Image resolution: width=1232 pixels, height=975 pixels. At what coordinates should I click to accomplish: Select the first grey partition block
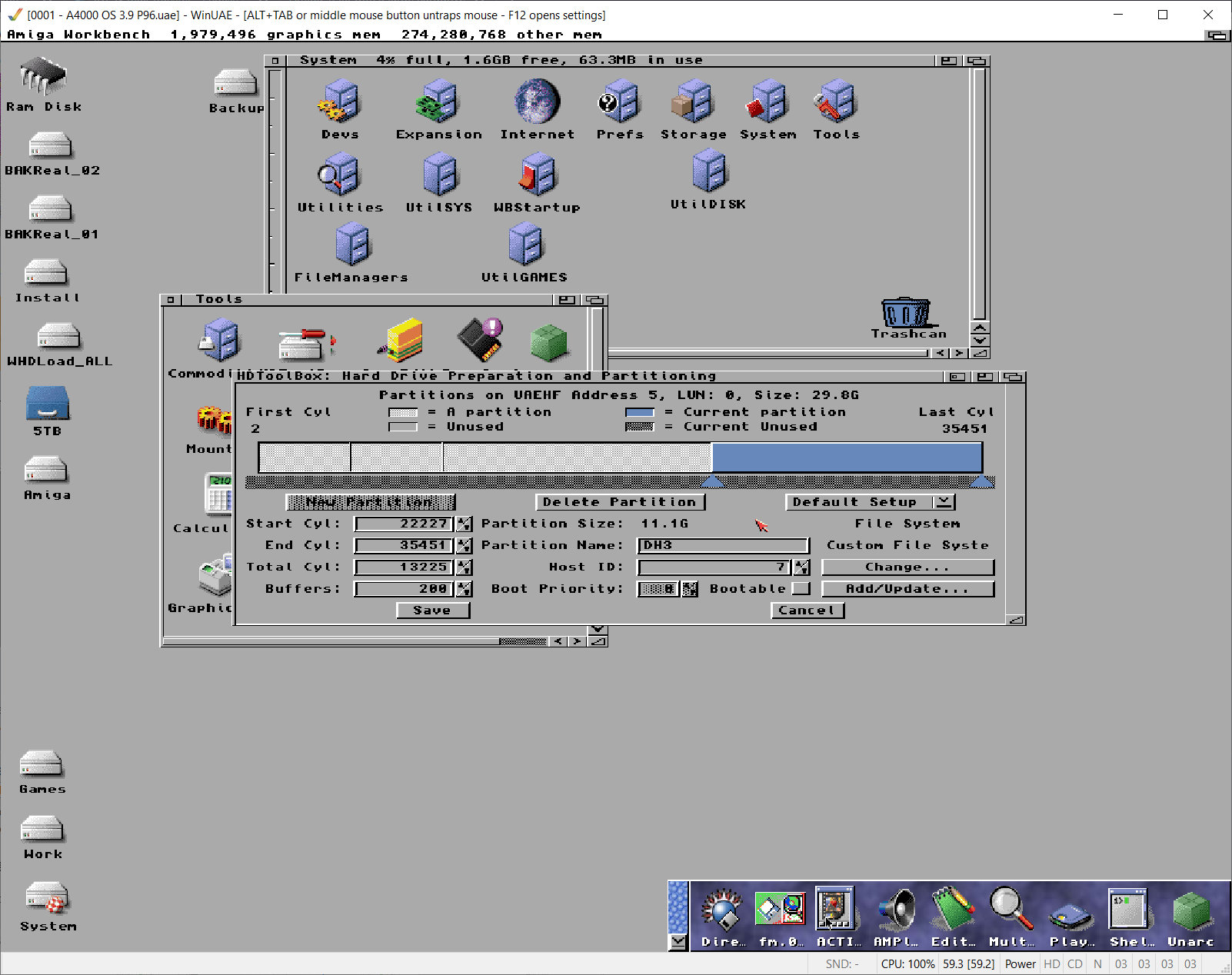305,457
